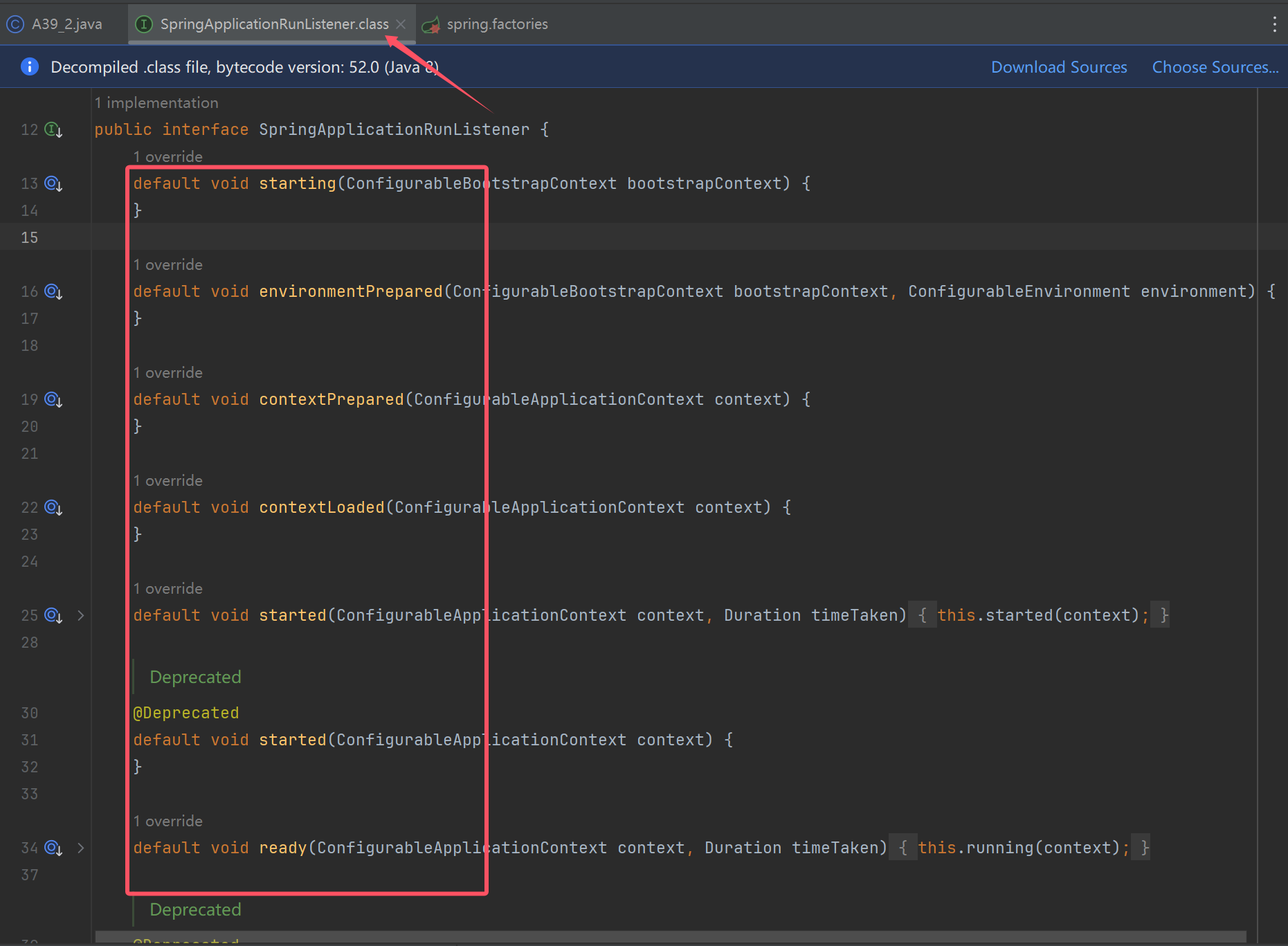The height and width of the screenshot is (946, 1288).
Task: Click the deprecated 'started' method name on line 31
Action: pyautogui.click(x=293, y=740)
